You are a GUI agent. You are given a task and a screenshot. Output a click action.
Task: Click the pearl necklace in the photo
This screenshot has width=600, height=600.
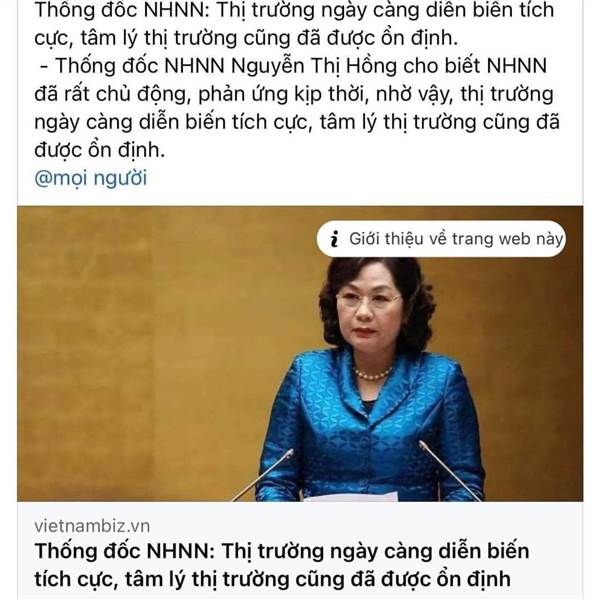(x=372, y=373)
